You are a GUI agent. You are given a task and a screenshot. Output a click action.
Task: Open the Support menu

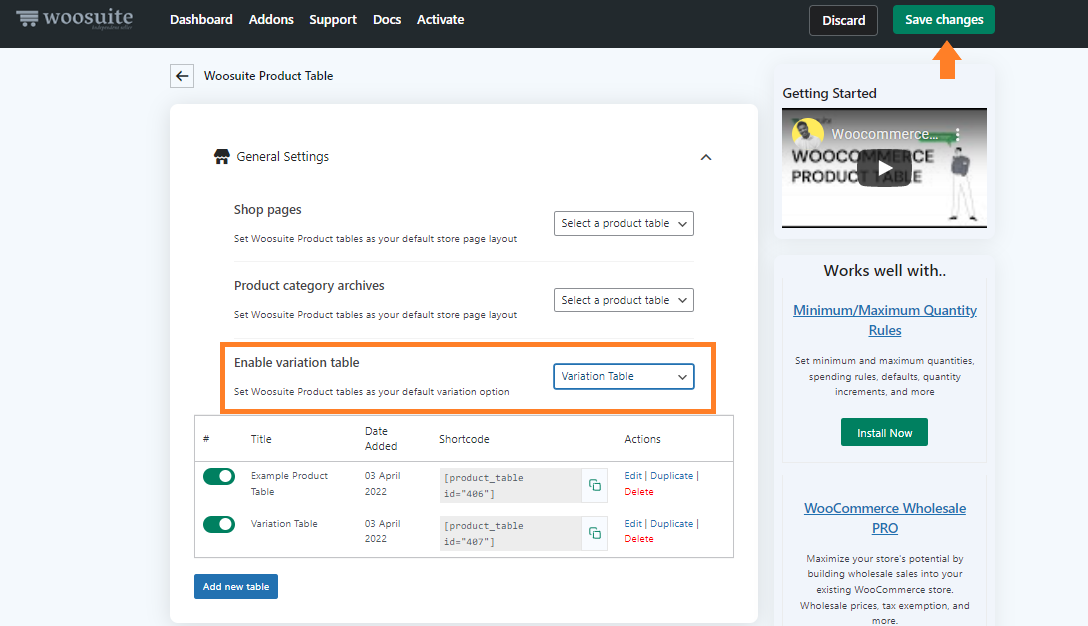click(333, 19)
